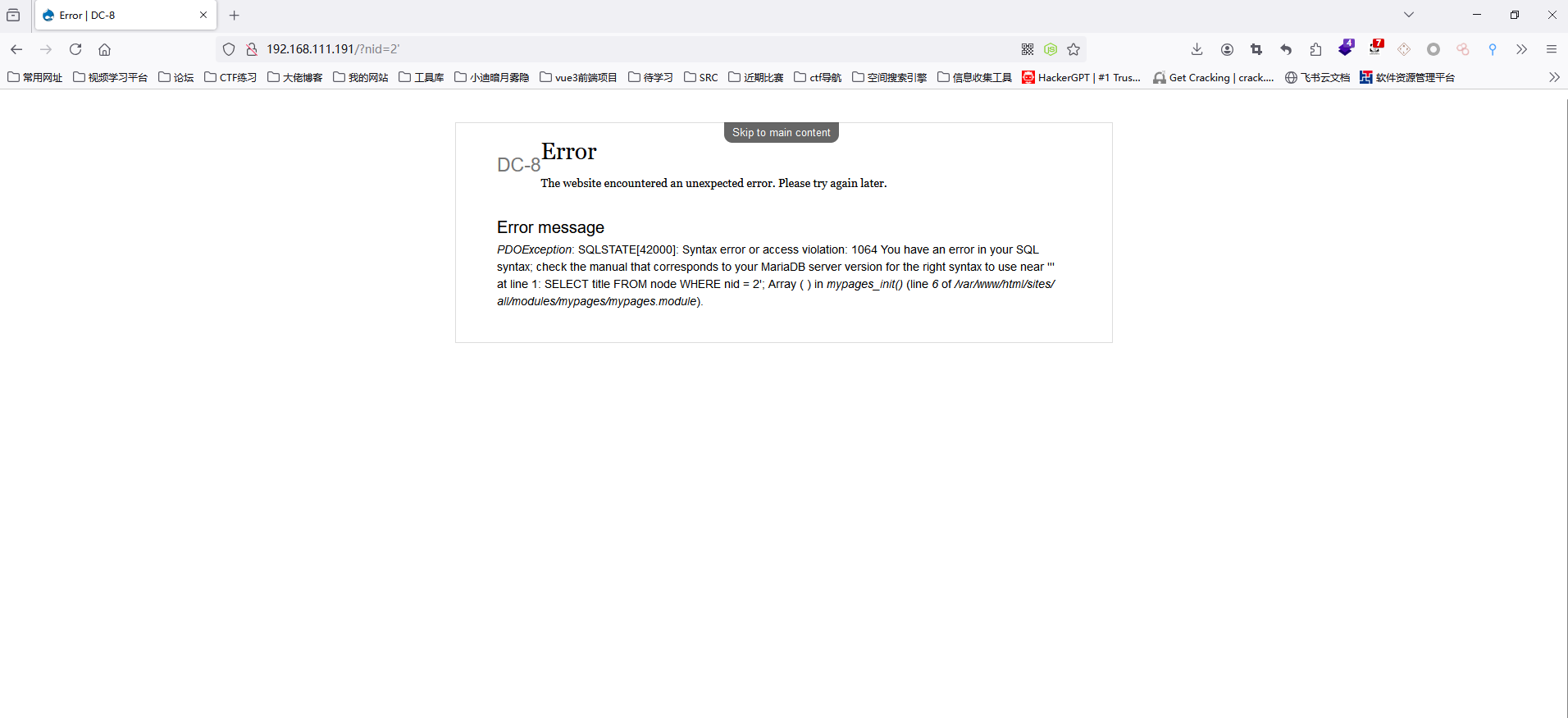Open the Downloads panel
This screenshot has height=718, width=1568.
1197,49
